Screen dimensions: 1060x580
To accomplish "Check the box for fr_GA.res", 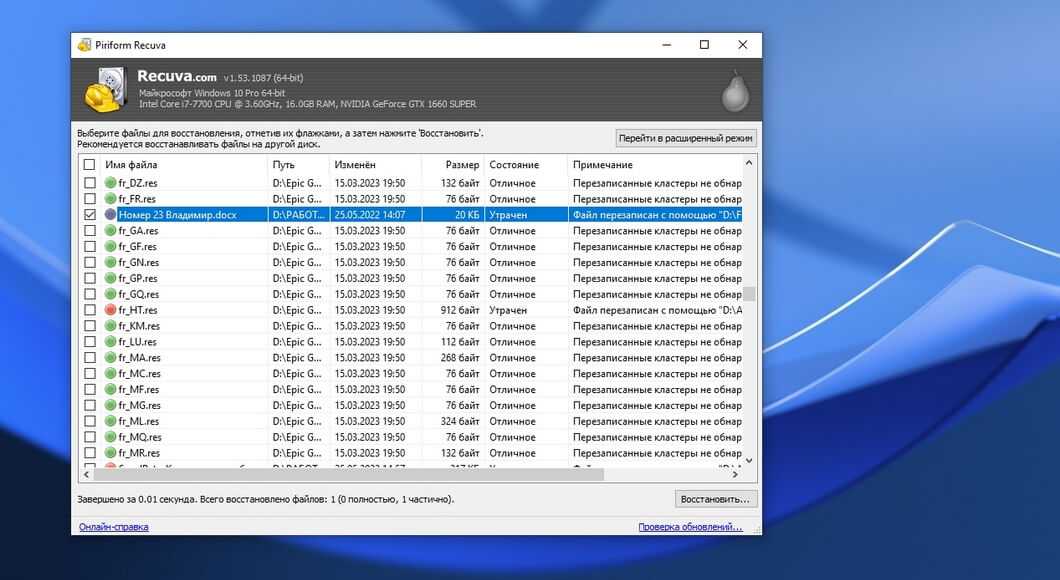I will tap(90, 231).
